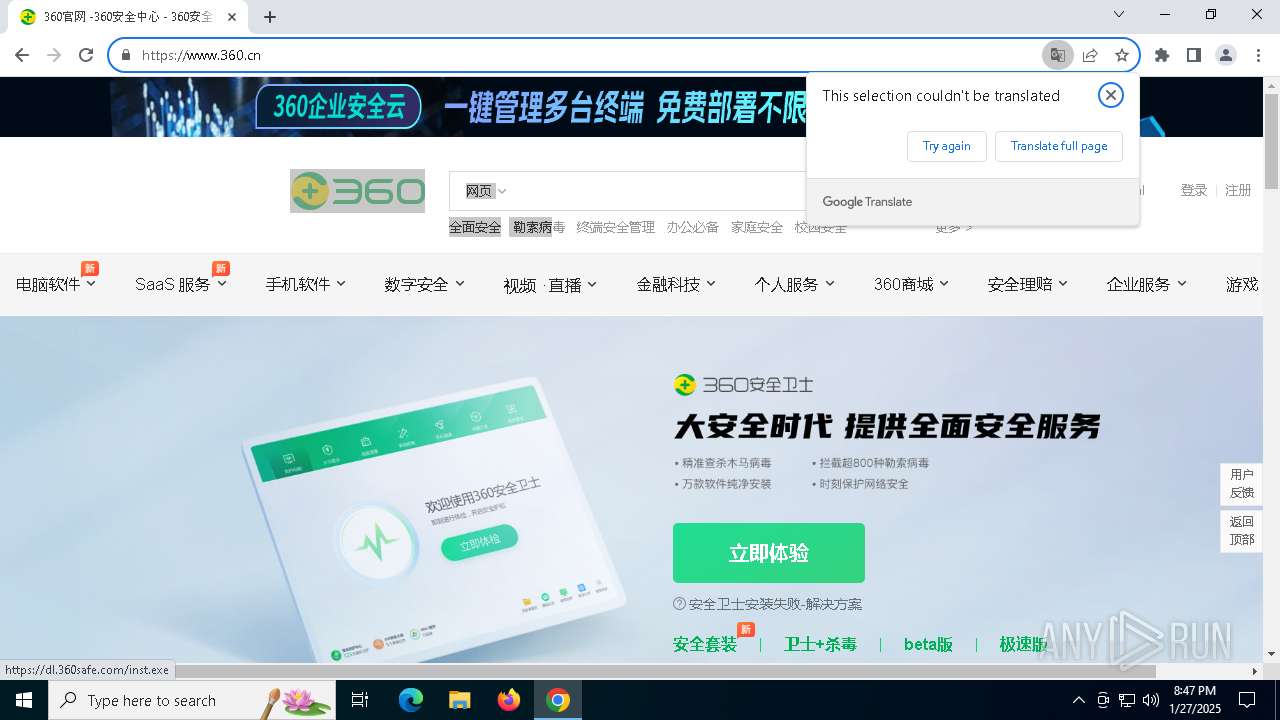Click the 家庭安全 link
The image size is (1280, 720).
[x=757, y=227]
